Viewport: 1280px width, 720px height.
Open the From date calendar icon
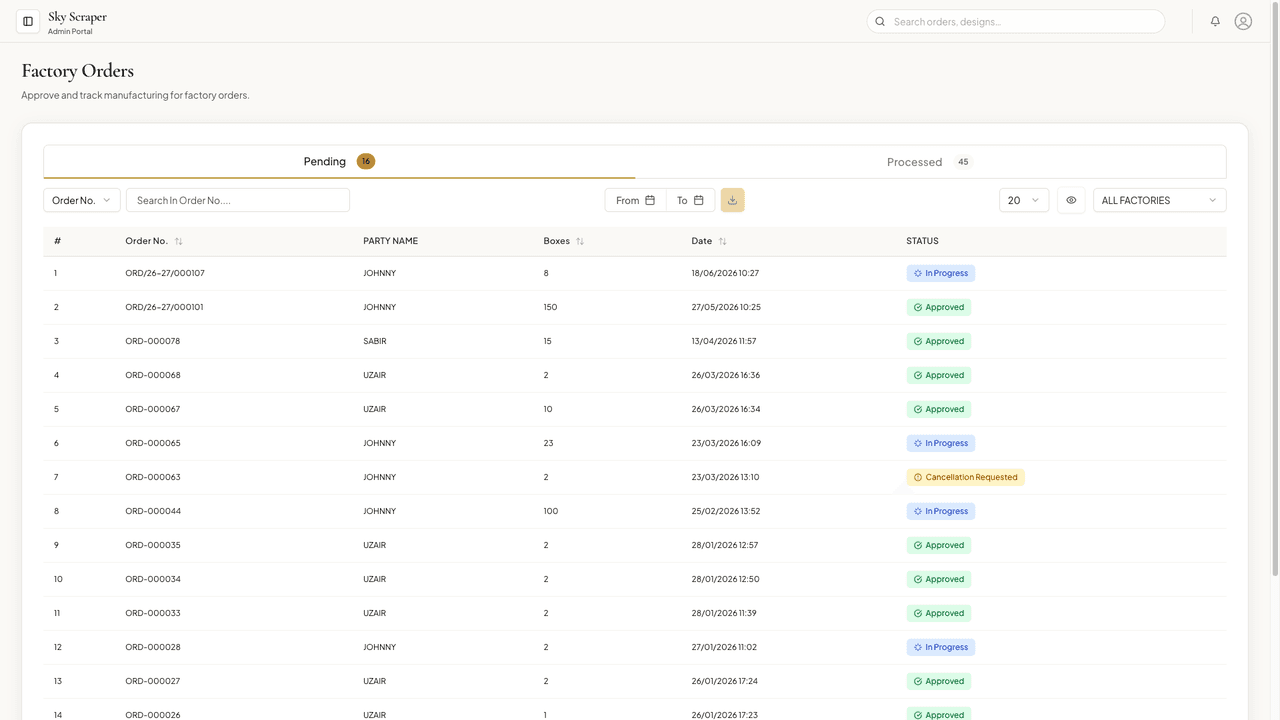click(x=650, y=200)
